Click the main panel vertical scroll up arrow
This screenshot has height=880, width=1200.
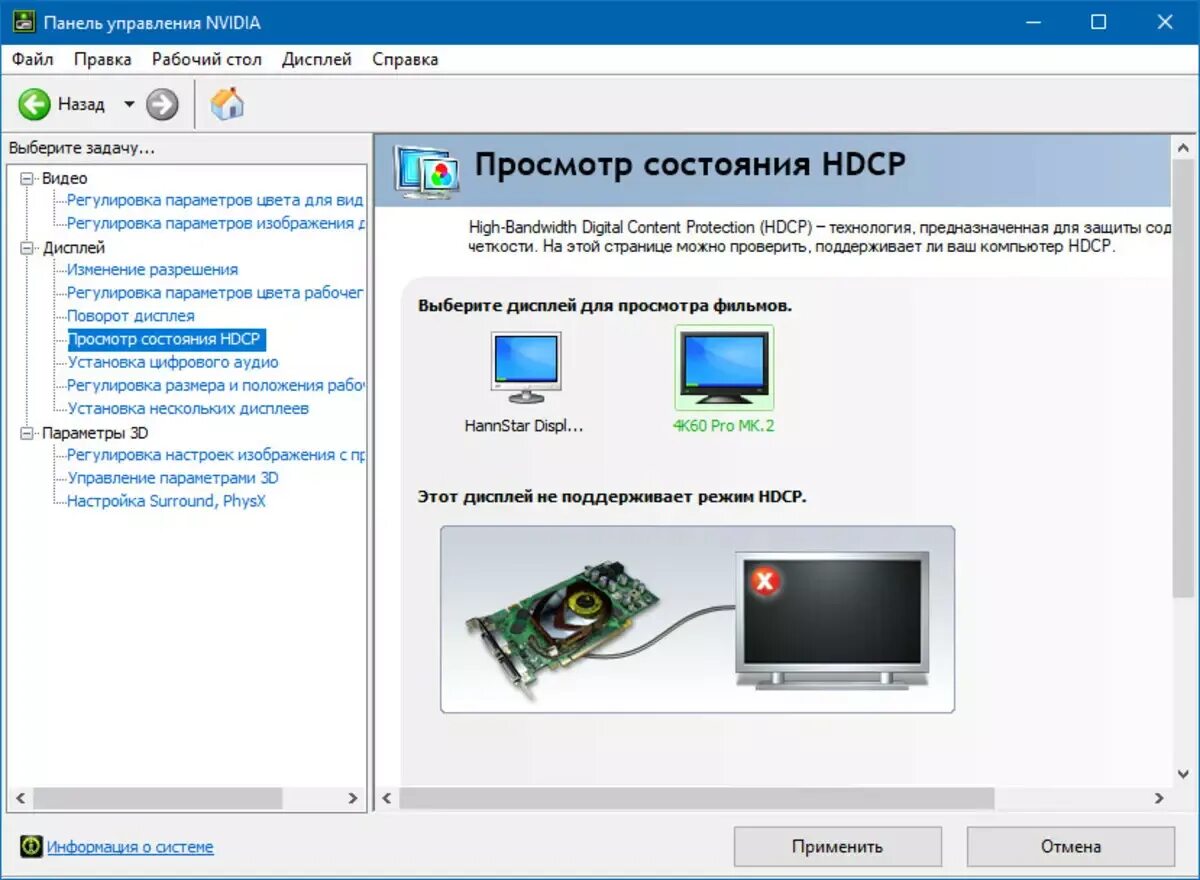[x=1184, y=147]
